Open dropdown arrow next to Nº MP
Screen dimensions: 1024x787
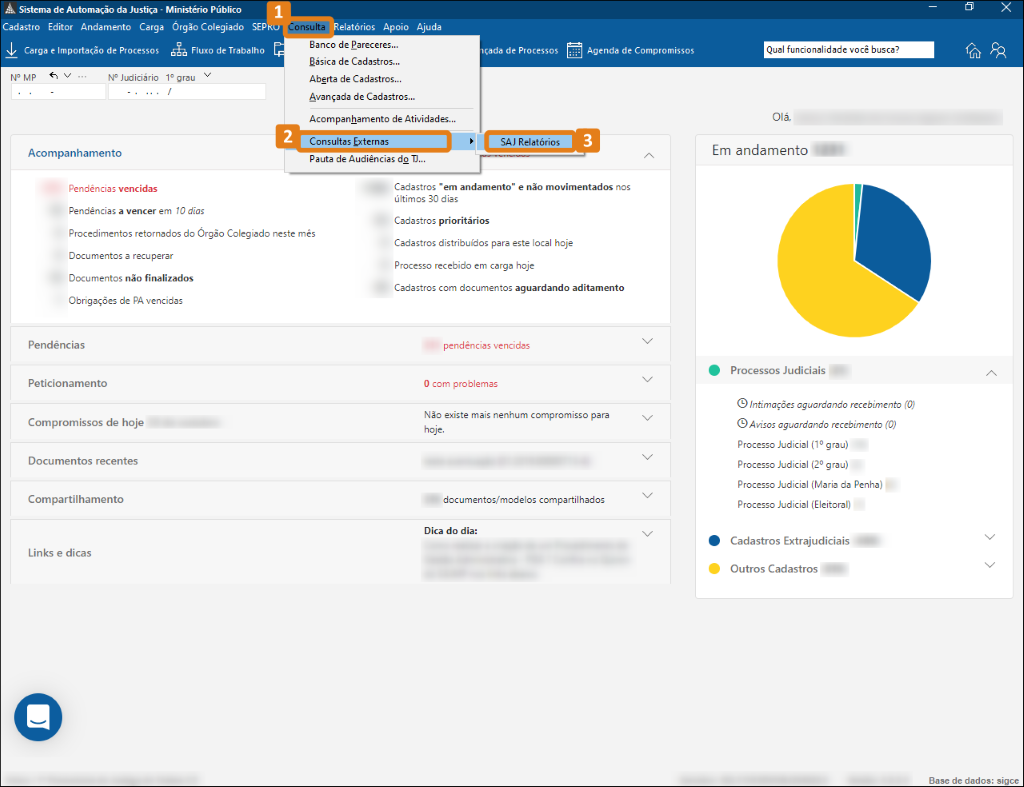coord(67,76)
